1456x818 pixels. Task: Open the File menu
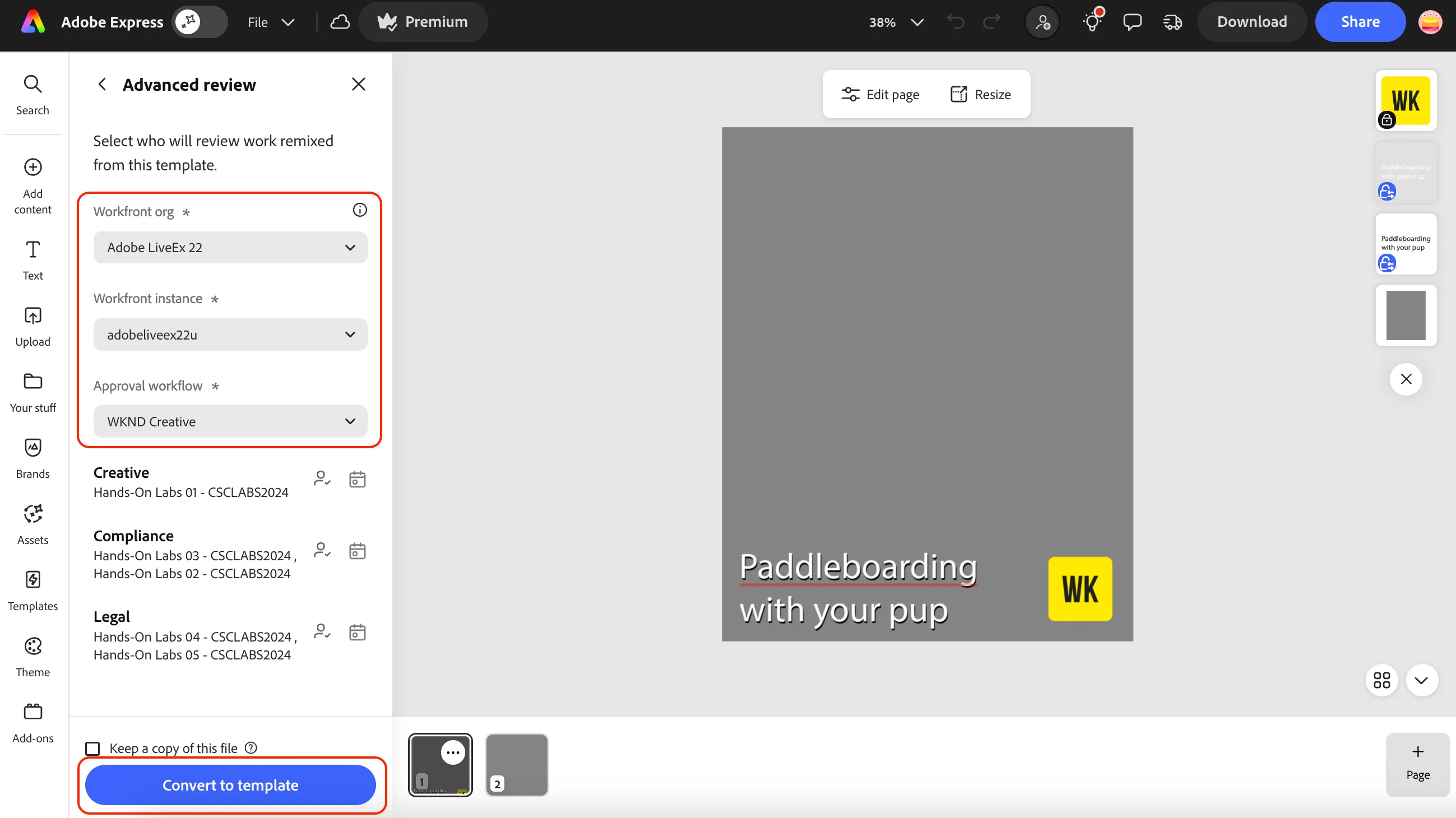pyautogui.click(x=271, y=22)
